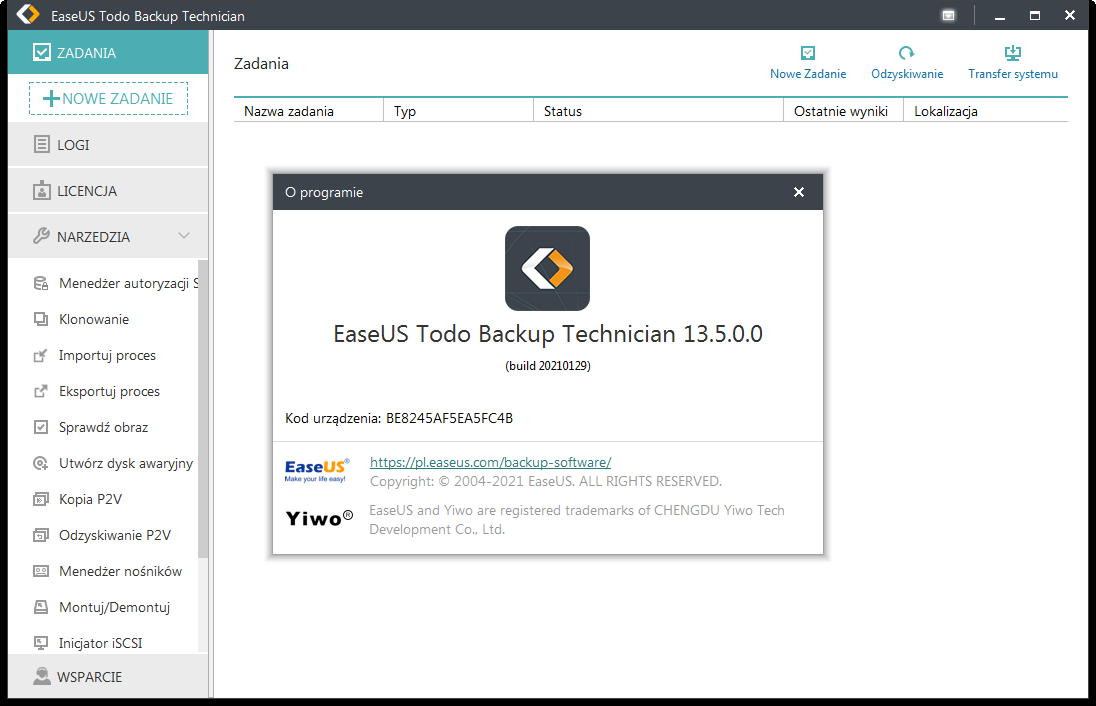Sort by Lokalizacja column header

click(986, 111)
